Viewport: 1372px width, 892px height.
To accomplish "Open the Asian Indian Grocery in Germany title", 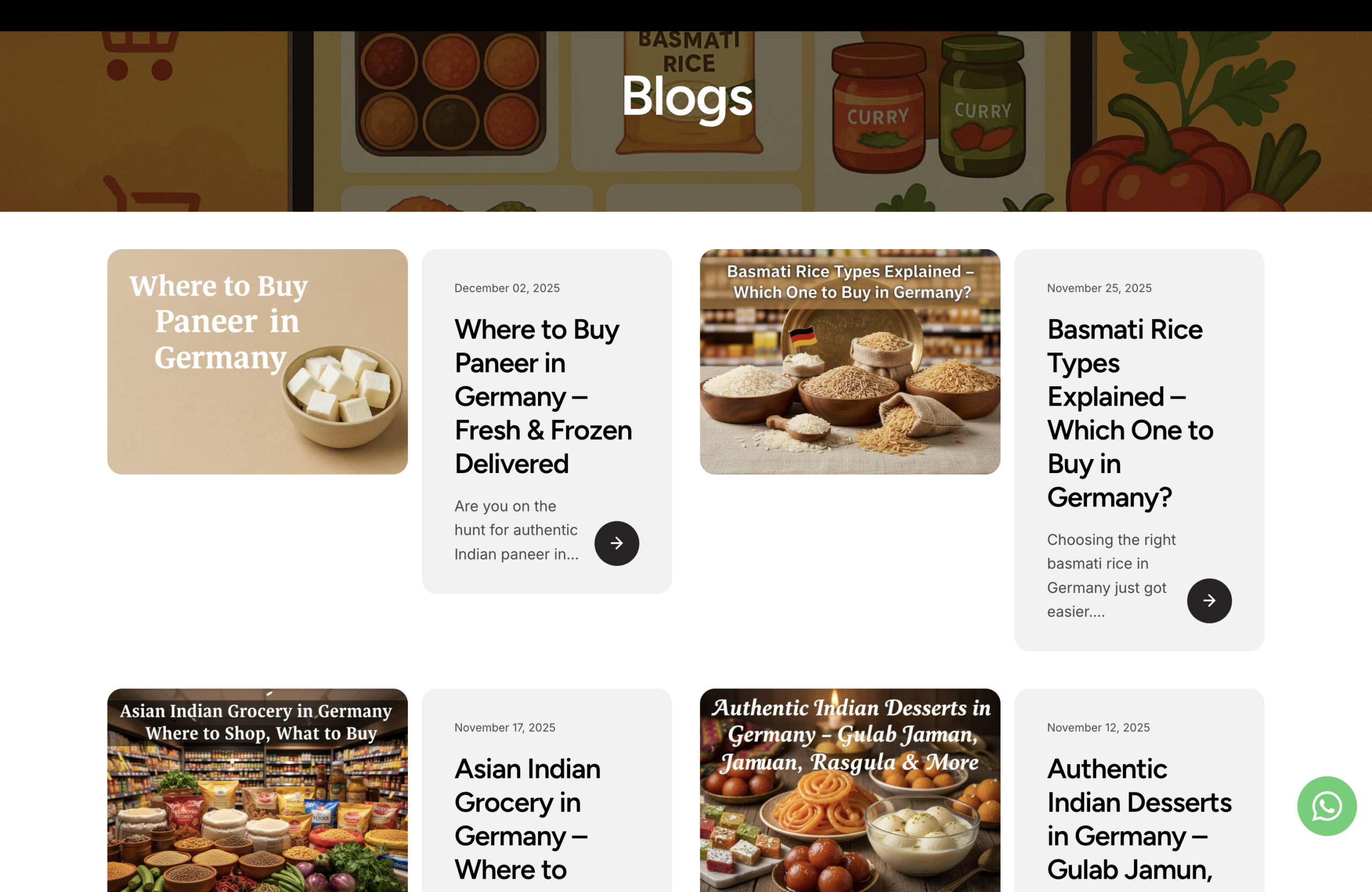I will point(527,818).
